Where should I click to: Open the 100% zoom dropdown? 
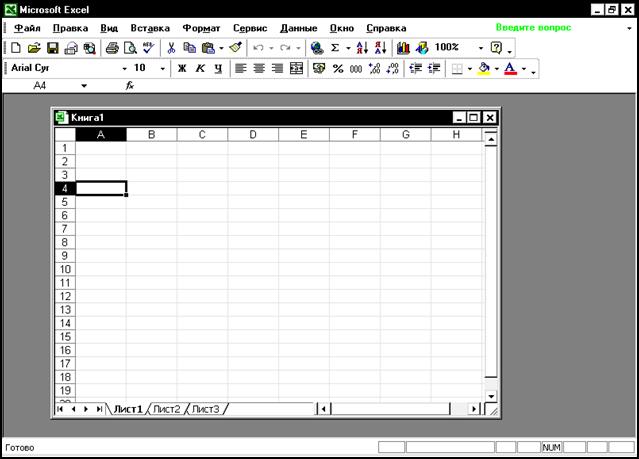pyautogui.click(x=481, y=48)
